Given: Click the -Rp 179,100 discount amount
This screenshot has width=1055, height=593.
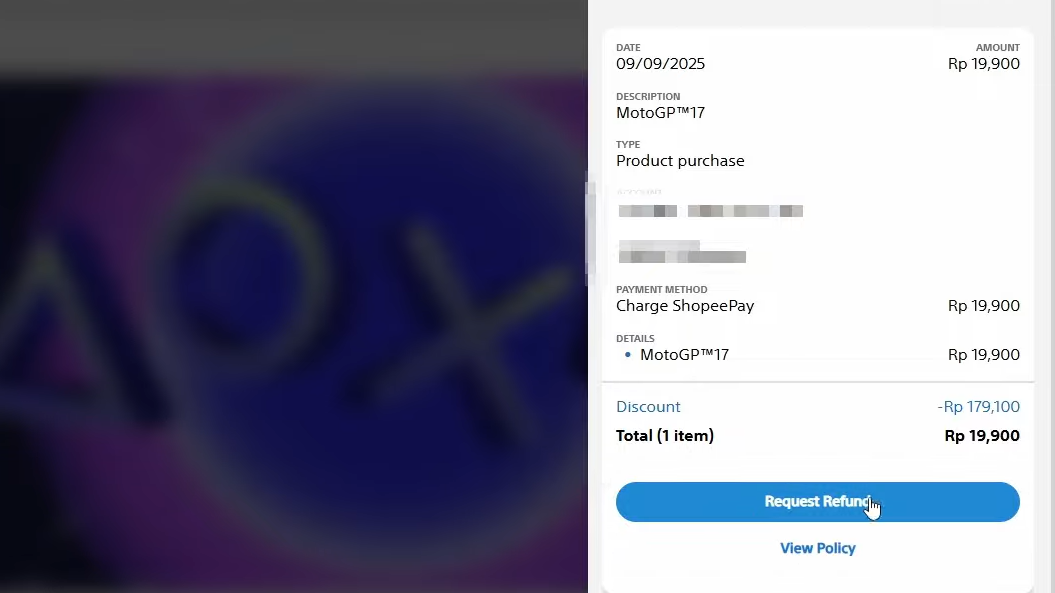Looking at the screenshot, I should coord(978,407).
